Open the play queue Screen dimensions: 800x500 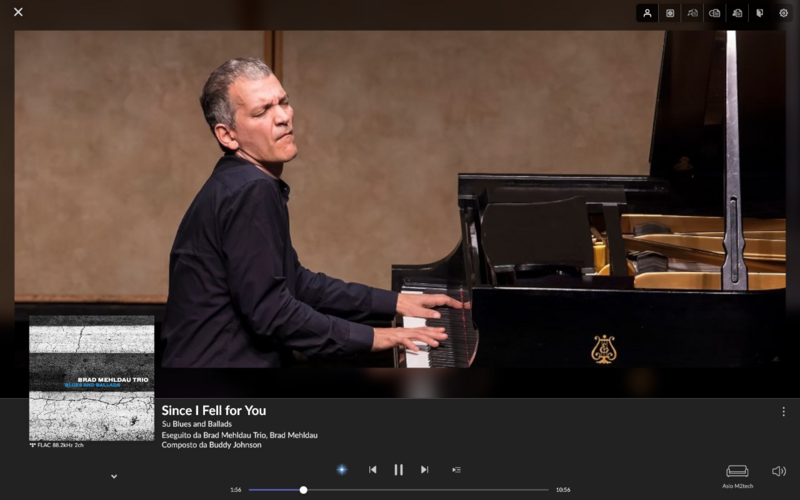pyautogui.click(x=456, y=469)
